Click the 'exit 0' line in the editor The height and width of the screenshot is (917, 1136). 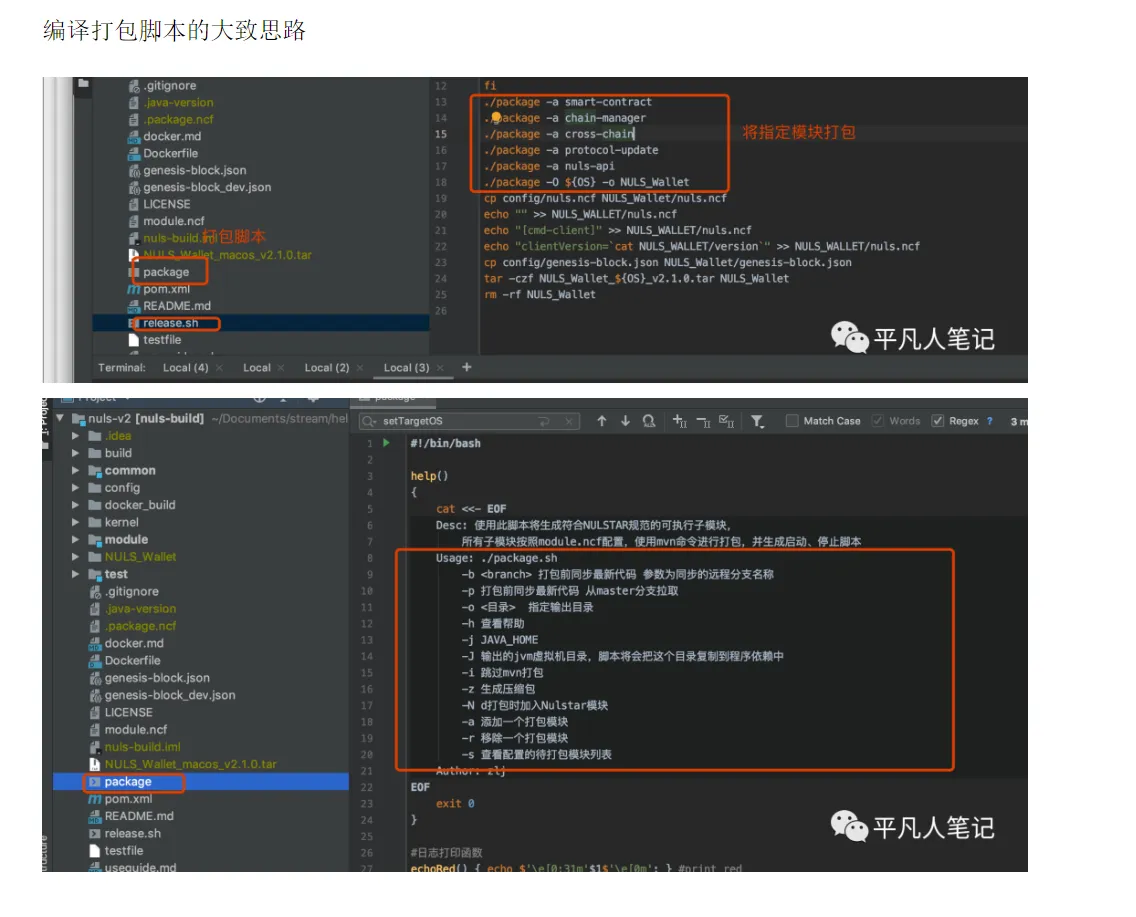coord(455,803)
